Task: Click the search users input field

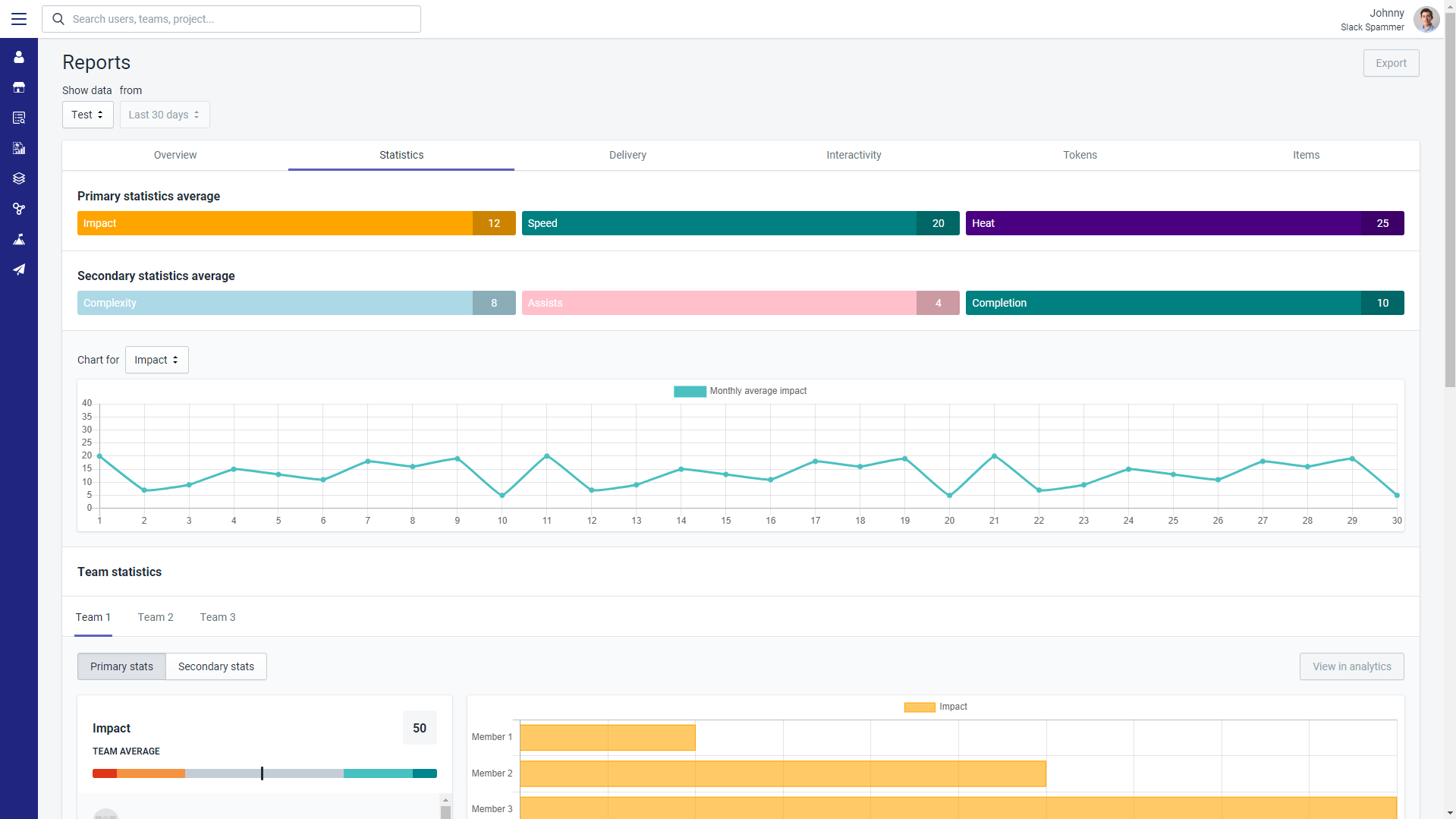Action: [x=231, y=19]
